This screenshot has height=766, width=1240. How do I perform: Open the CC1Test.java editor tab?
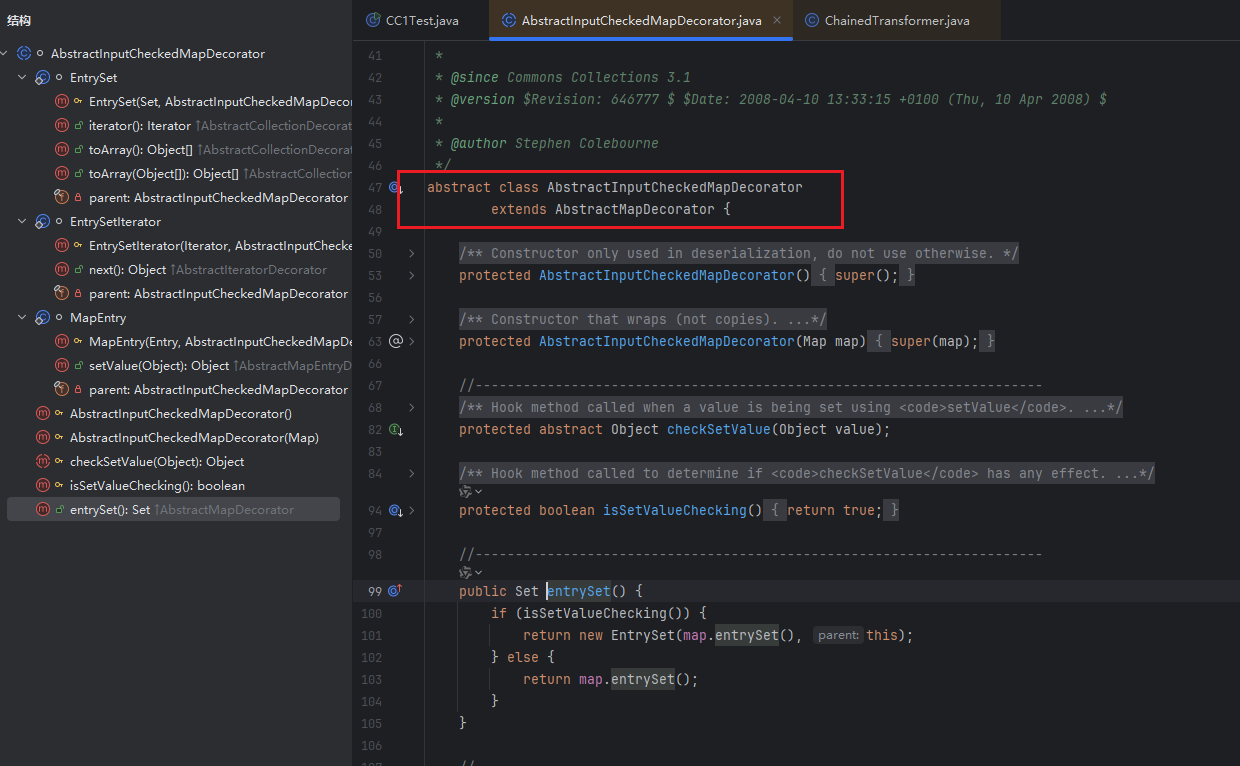coord(421,20)
